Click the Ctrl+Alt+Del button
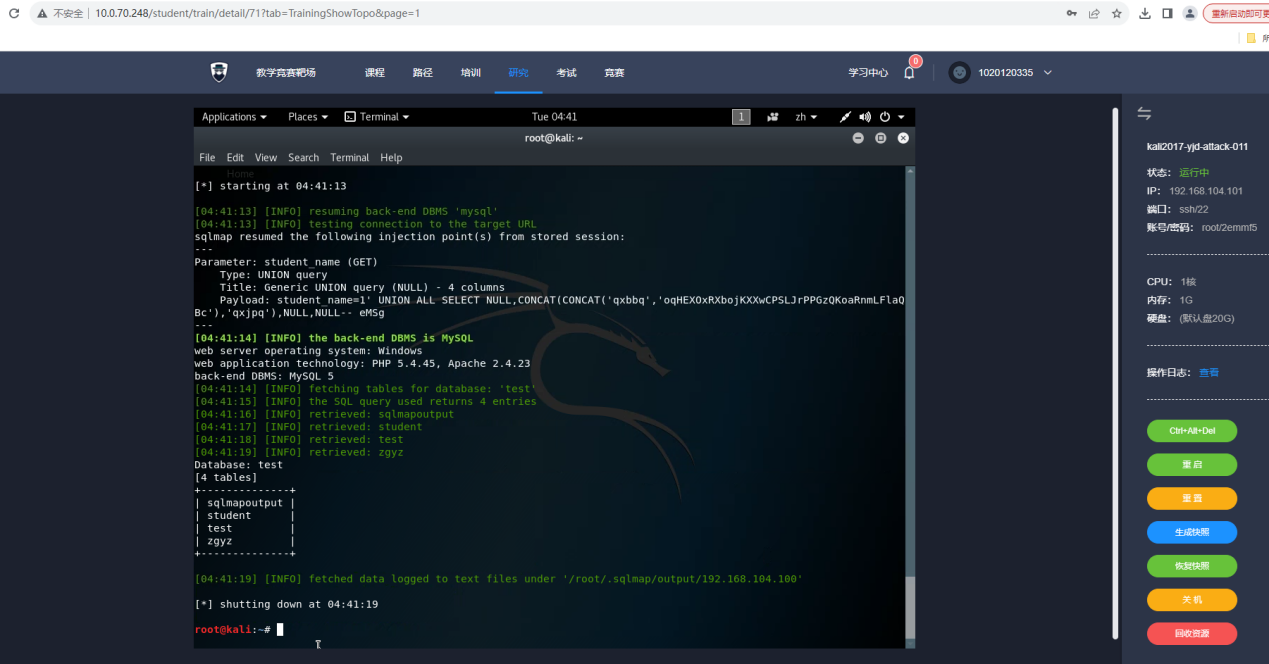 click(1192, 431)
